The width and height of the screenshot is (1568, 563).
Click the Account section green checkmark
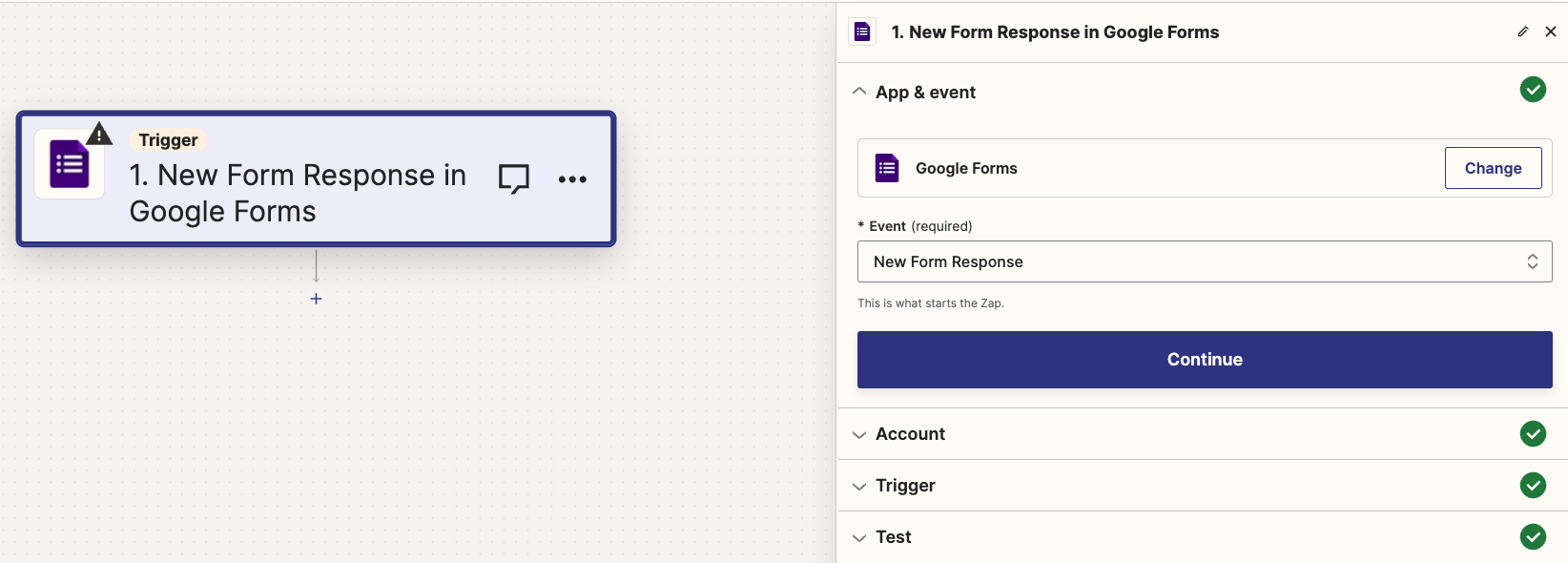[x=1533, y=433]
